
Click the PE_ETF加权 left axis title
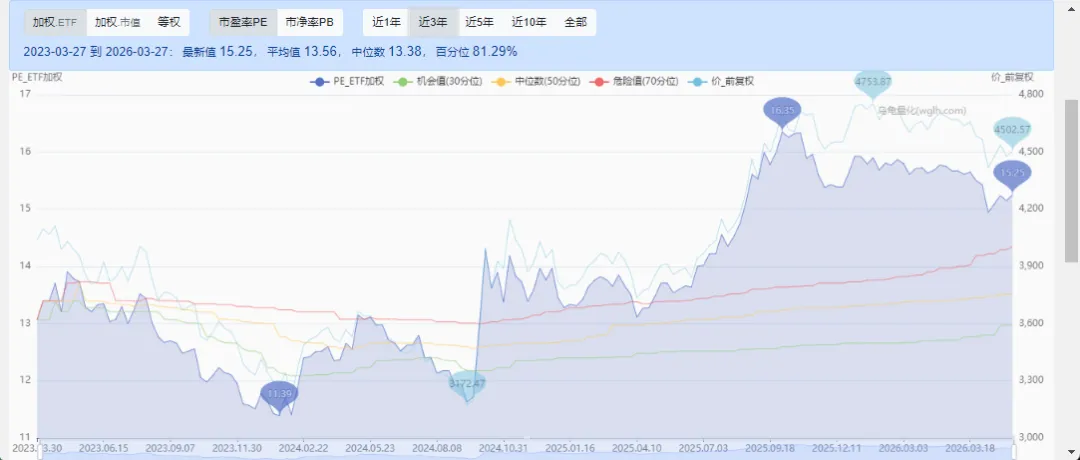[x=37, y=77]
